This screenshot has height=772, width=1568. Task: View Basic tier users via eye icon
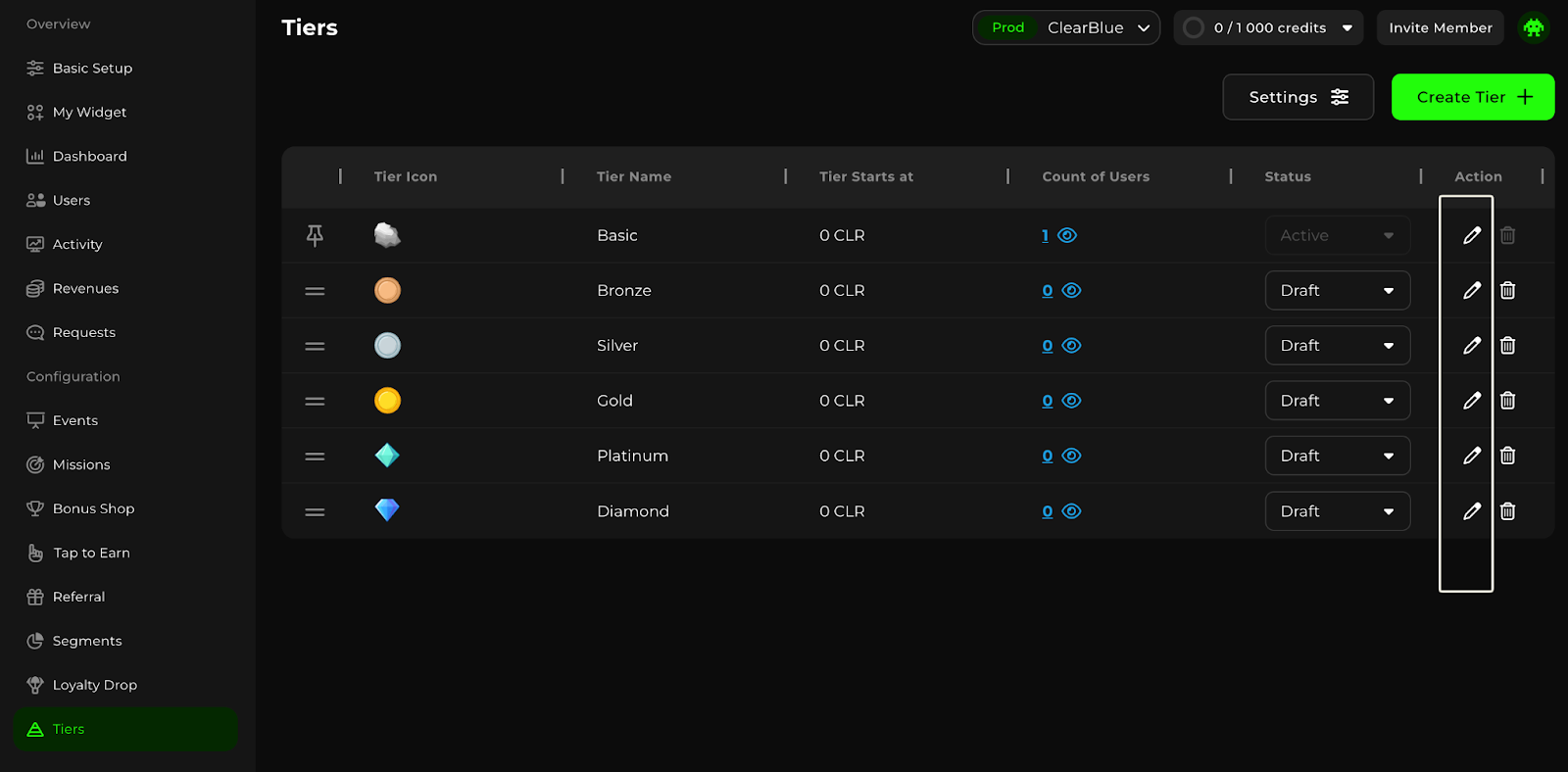[x=1067, y=235]
